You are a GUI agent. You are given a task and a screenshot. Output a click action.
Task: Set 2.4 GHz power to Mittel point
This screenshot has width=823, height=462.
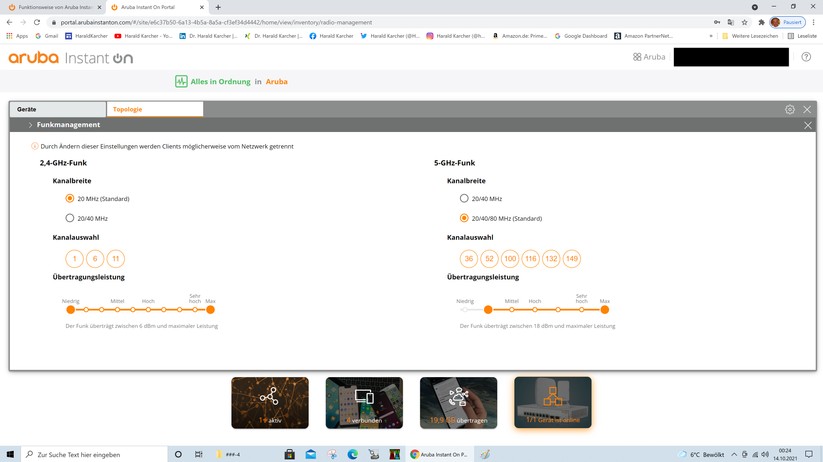point(117,310)
